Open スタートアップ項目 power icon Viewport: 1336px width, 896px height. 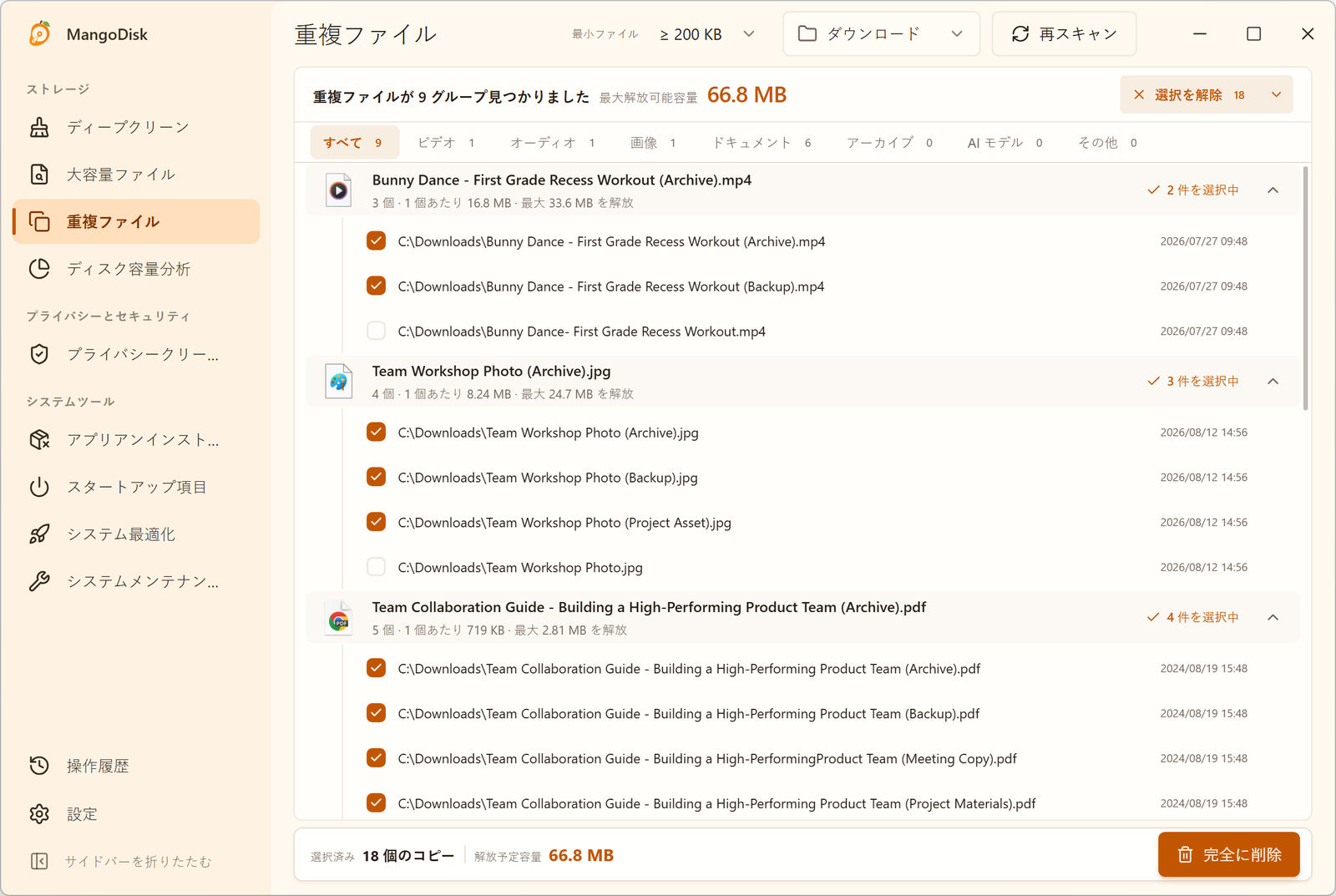pyautogui.click(x=39, y=487)
